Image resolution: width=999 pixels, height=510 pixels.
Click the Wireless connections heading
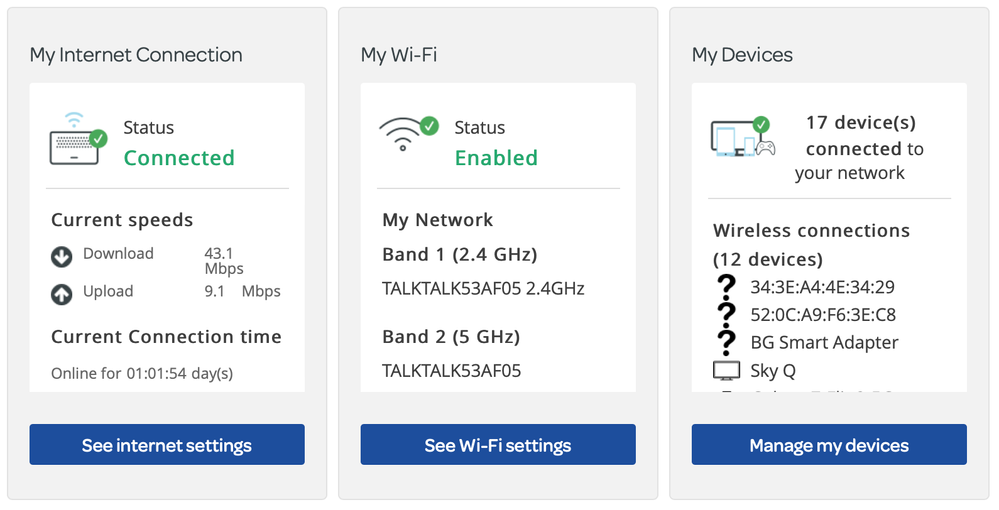click(x=811, y=231)
